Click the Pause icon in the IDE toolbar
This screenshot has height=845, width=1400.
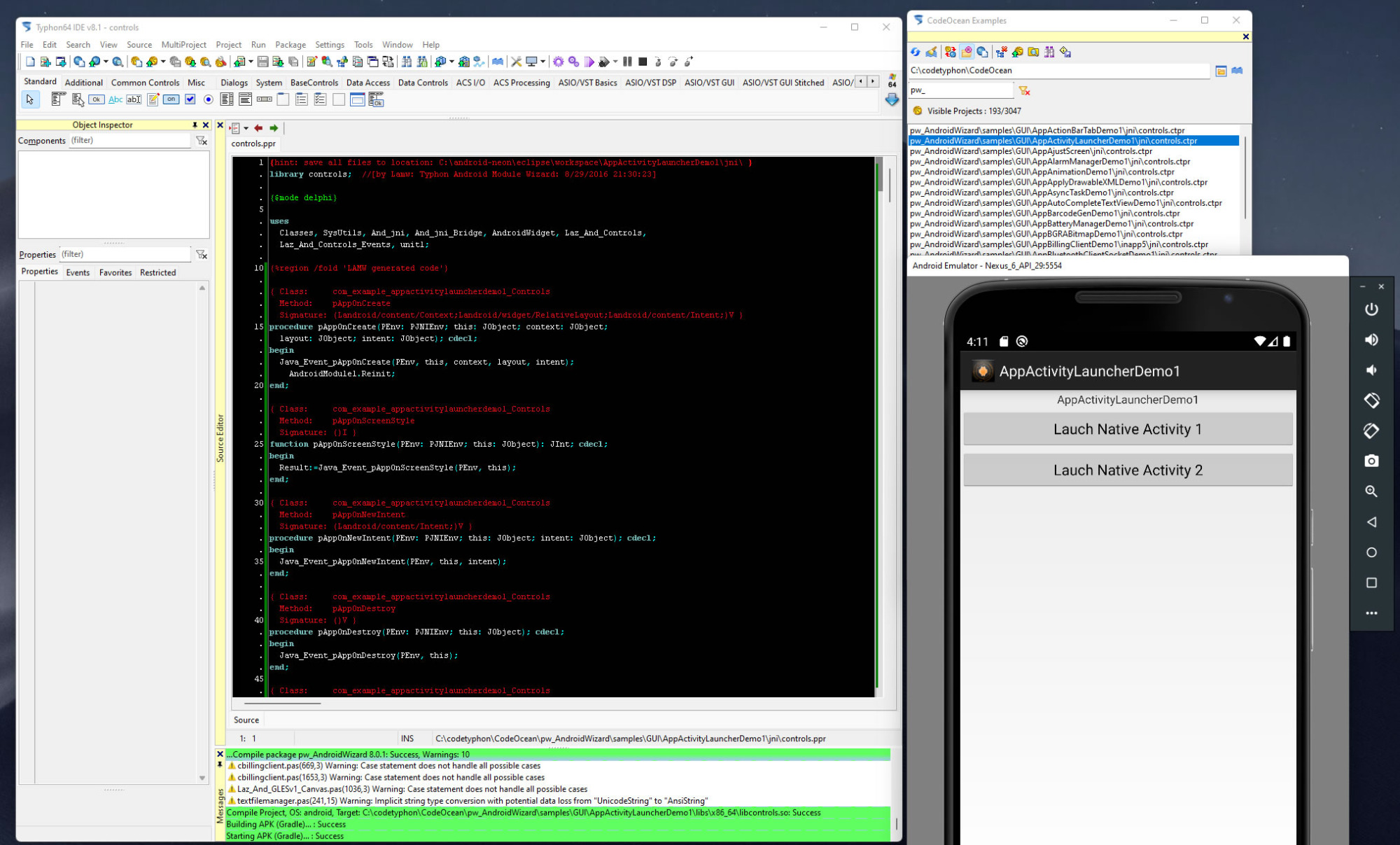[627, 62]
